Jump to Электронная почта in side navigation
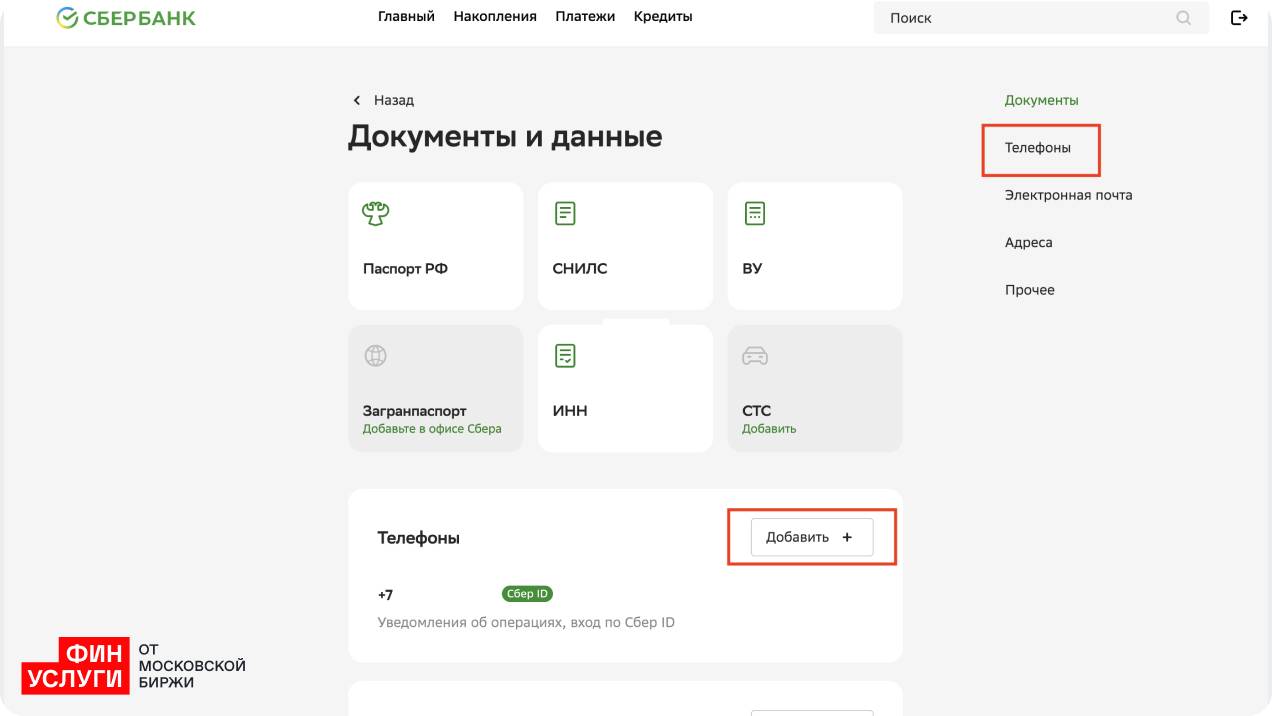Screen dimensions: 1272x716 [1068, 195]
